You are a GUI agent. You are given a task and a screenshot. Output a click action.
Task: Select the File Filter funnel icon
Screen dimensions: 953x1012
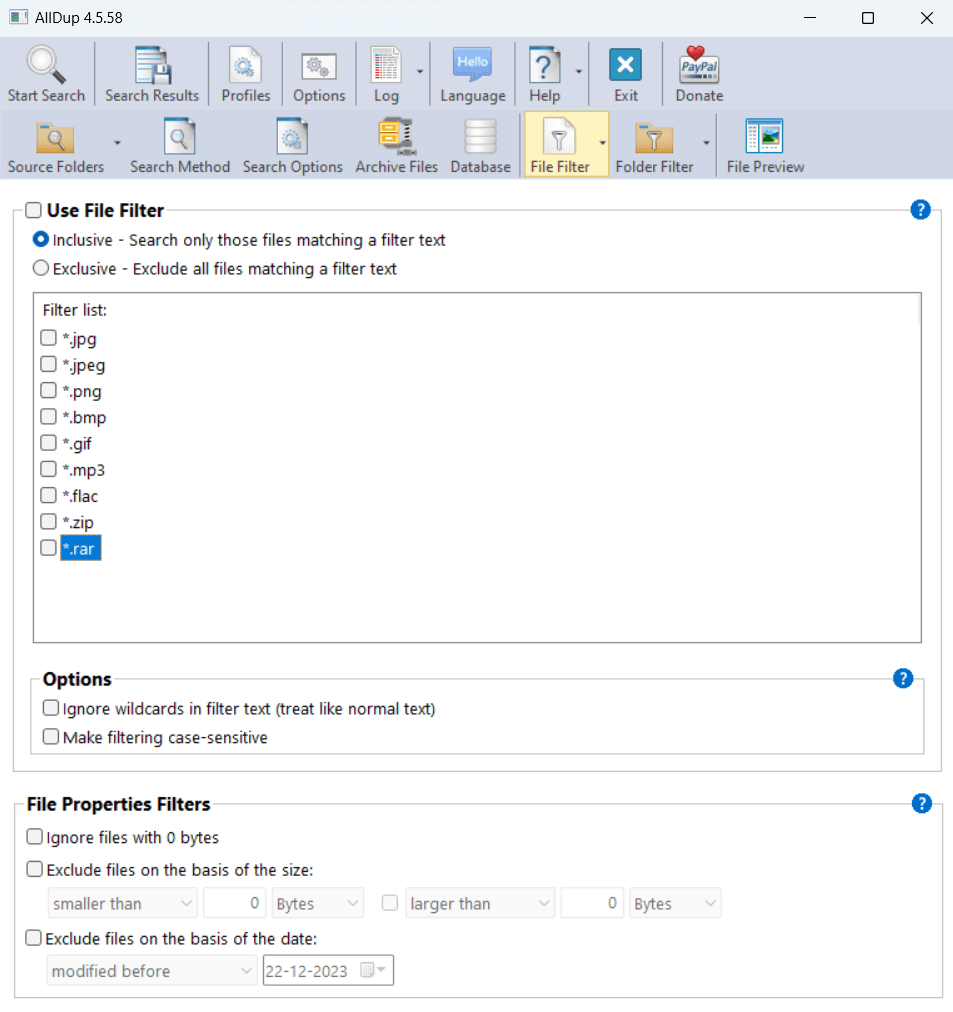tap(559, 137)
